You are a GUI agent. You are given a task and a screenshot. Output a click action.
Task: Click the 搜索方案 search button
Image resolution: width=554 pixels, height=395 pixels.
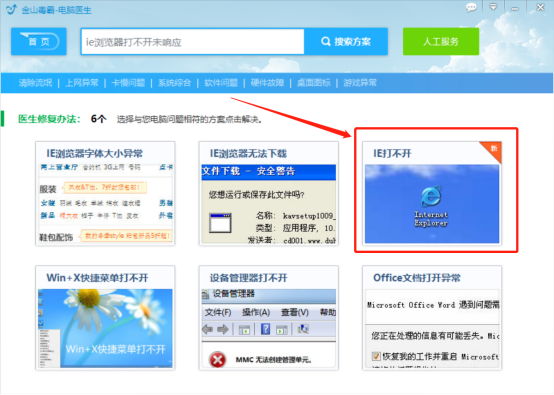point(346,42)
